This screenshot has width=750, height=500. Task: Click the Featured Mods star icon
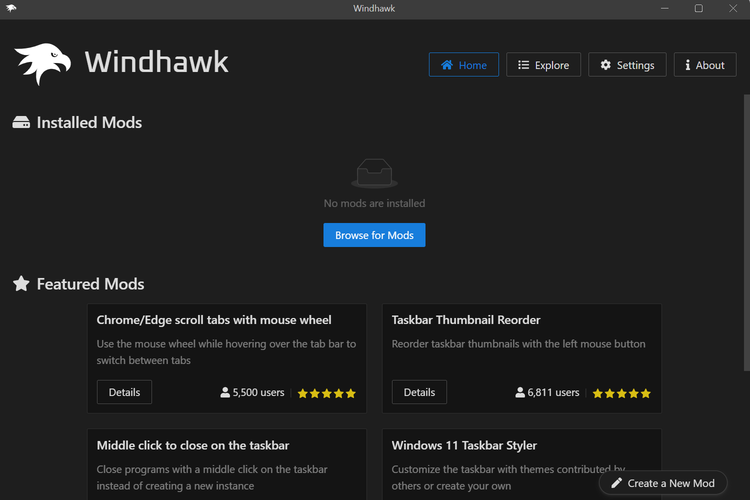21,283
